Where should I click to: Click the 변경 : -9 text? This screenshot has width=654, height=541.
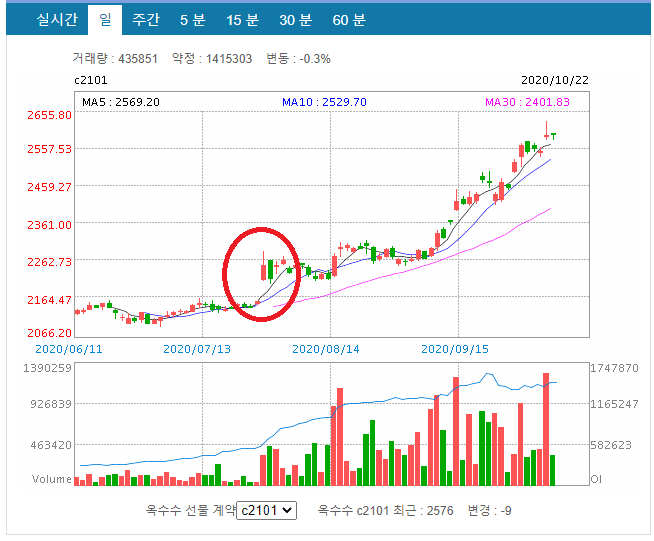pos(489,511)
